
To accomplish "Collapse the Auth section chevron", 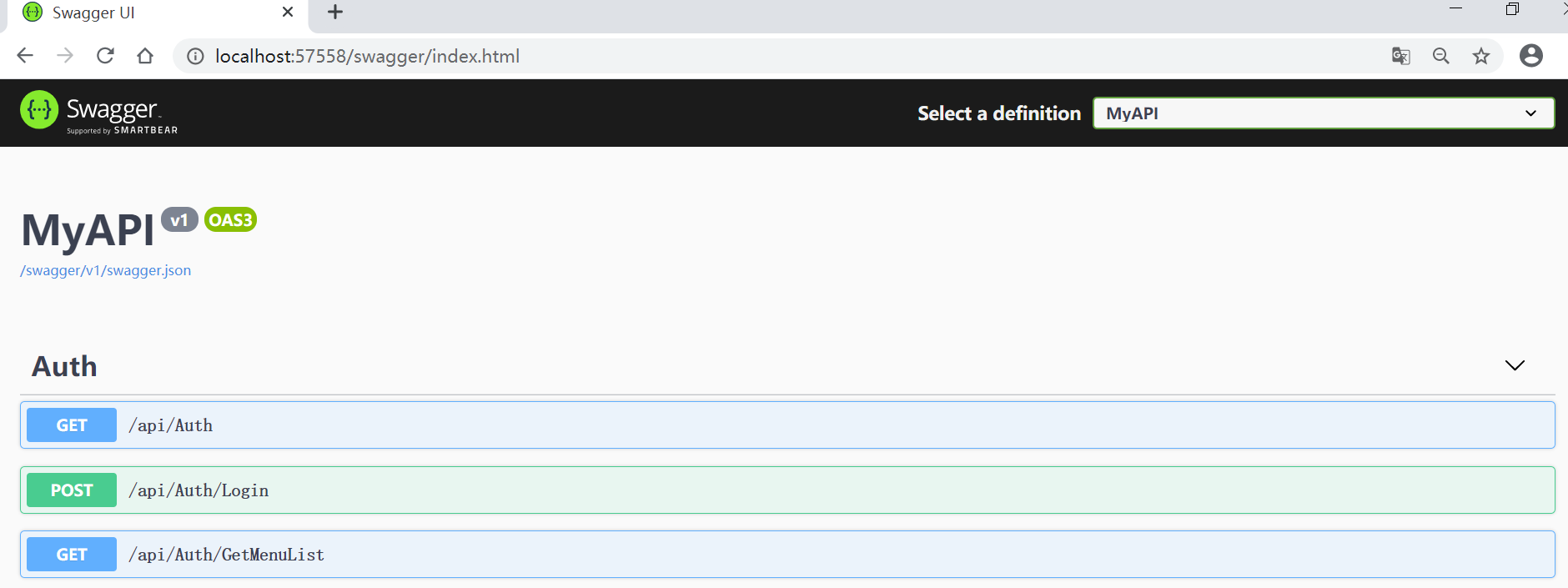I will coord(1514,365).
